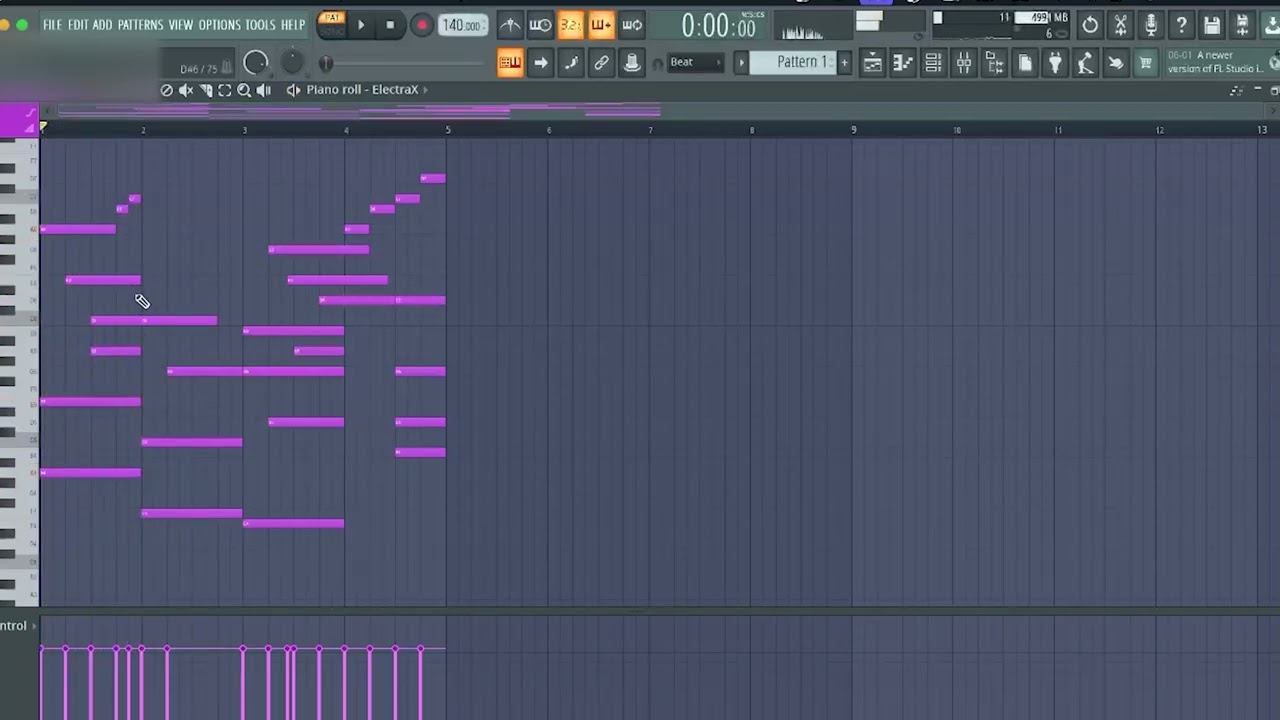This screenshot has width=1280, height=720.
Task: Start playback with the Play button
Action: (x=361, y=25)
